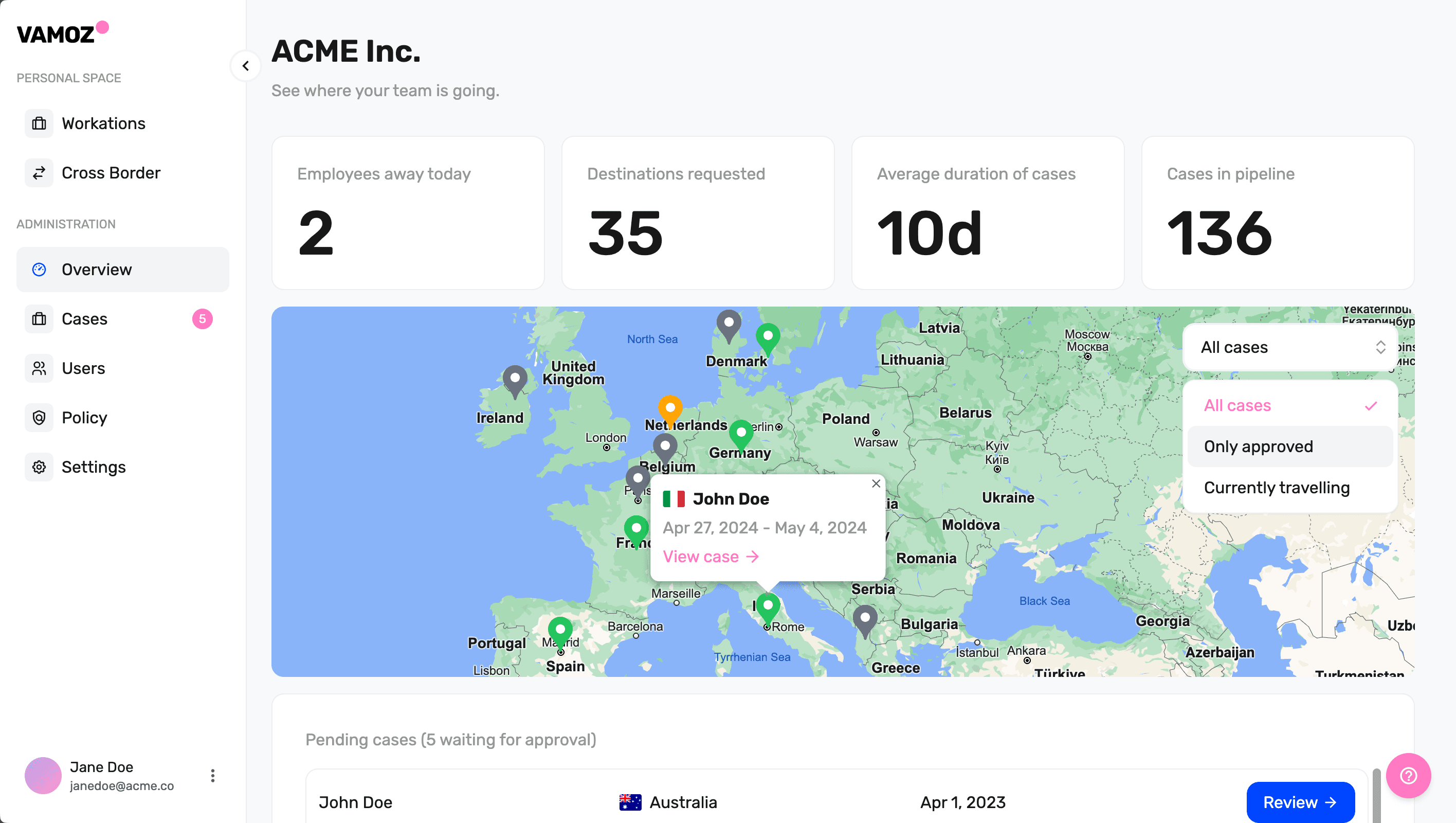Click the Cross Border arrows icon
This screenshot has height=823, width=1456.
coord(39,172)
